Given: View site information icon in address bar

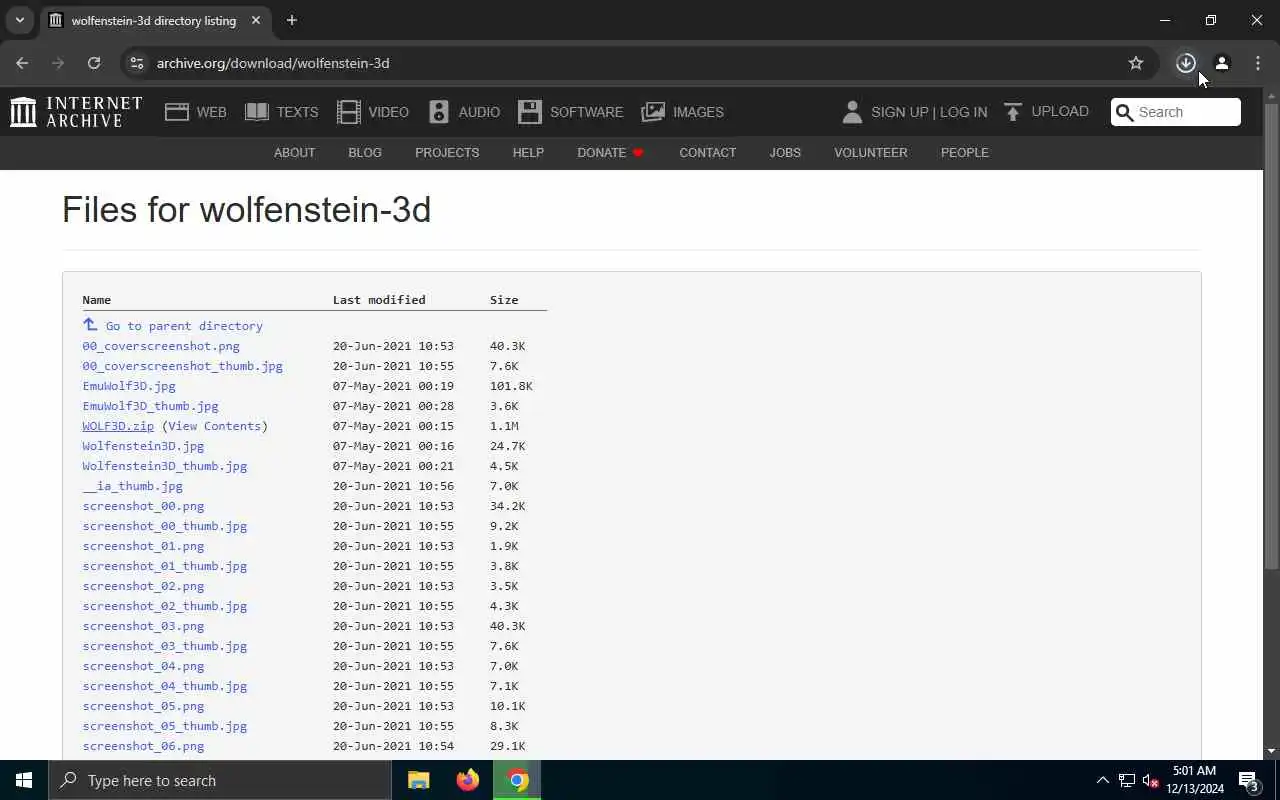Looking at the screenshot, I should [x=136, y=63].
